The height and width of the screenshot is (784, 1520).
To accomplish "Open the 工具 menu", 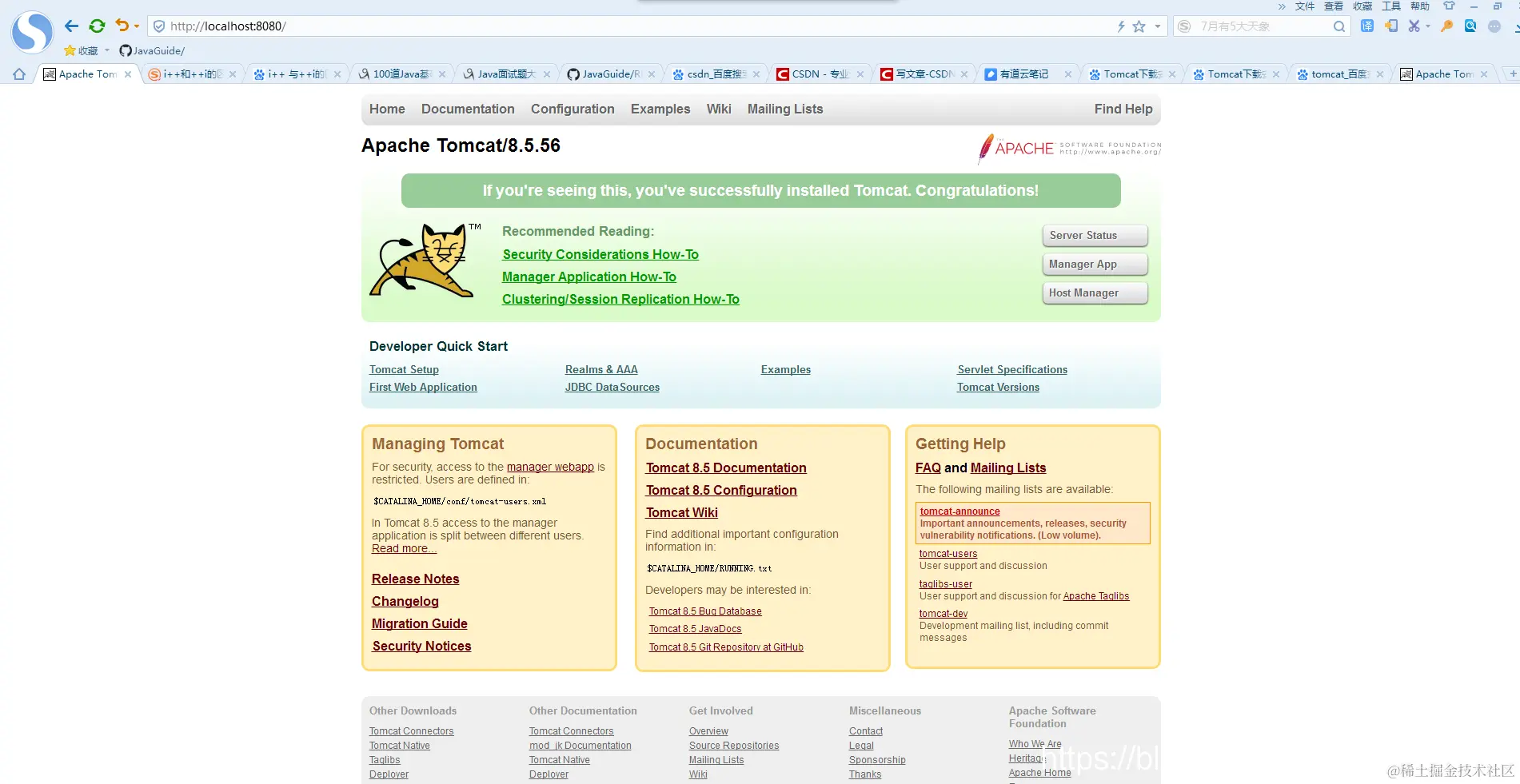I will (1391, 6).
